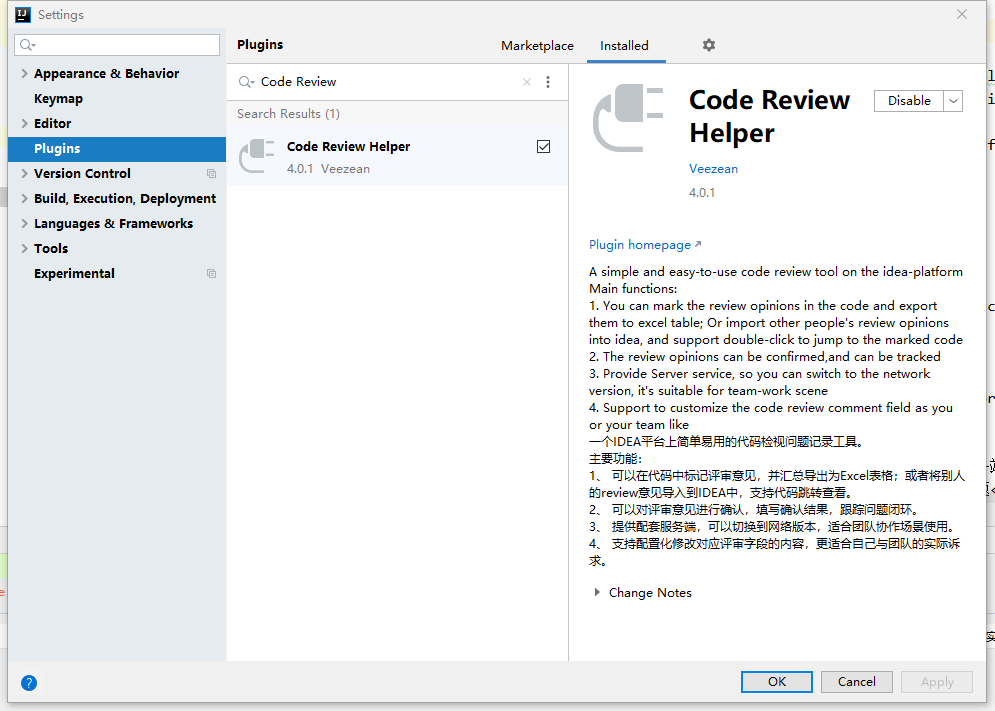The height and width of the screenshot is (711, 995).
Task: Click the 4.0.1 version text in the details pane
Action: coord(702,192)
